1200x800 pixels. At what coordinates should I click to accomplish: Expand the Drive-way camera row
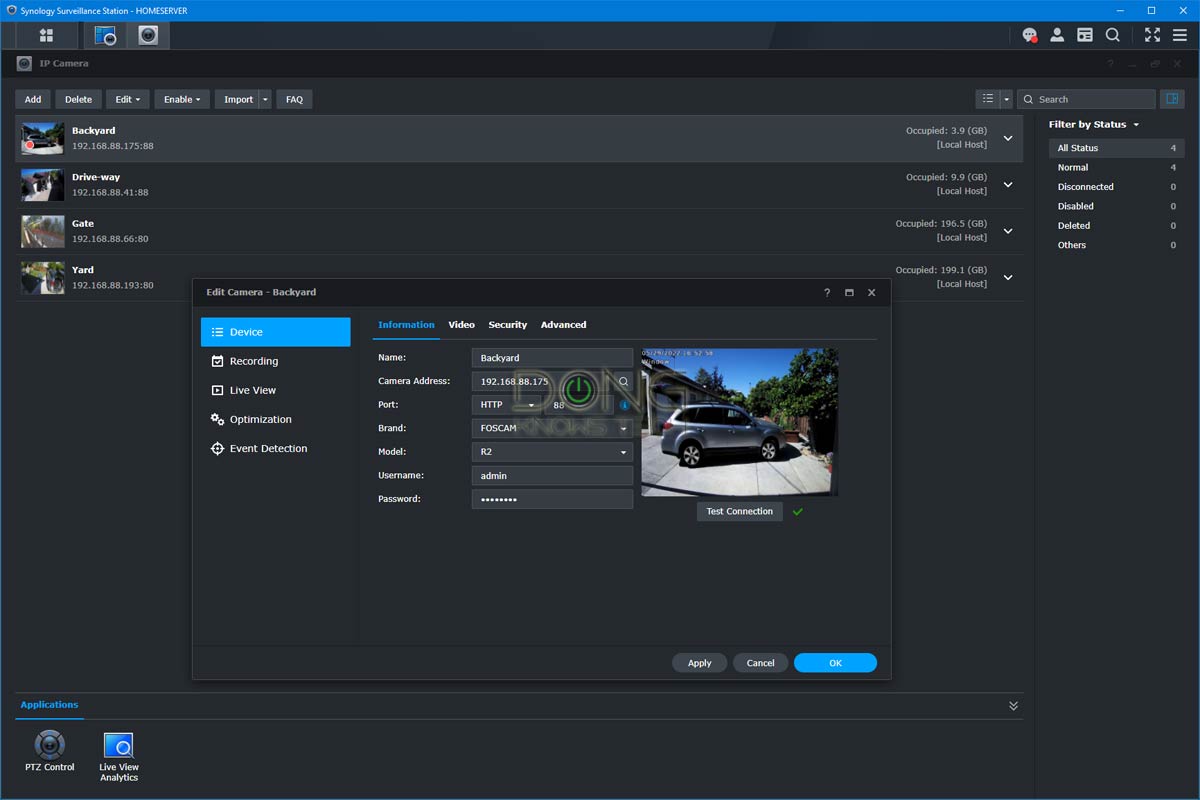[1008, 184]
